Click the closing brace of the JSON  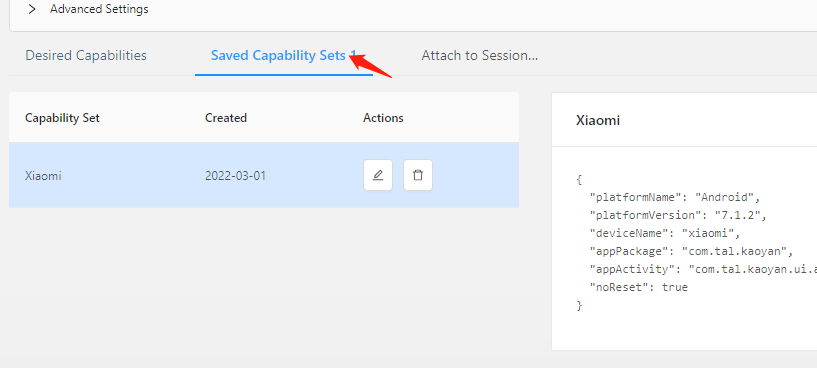579,305
